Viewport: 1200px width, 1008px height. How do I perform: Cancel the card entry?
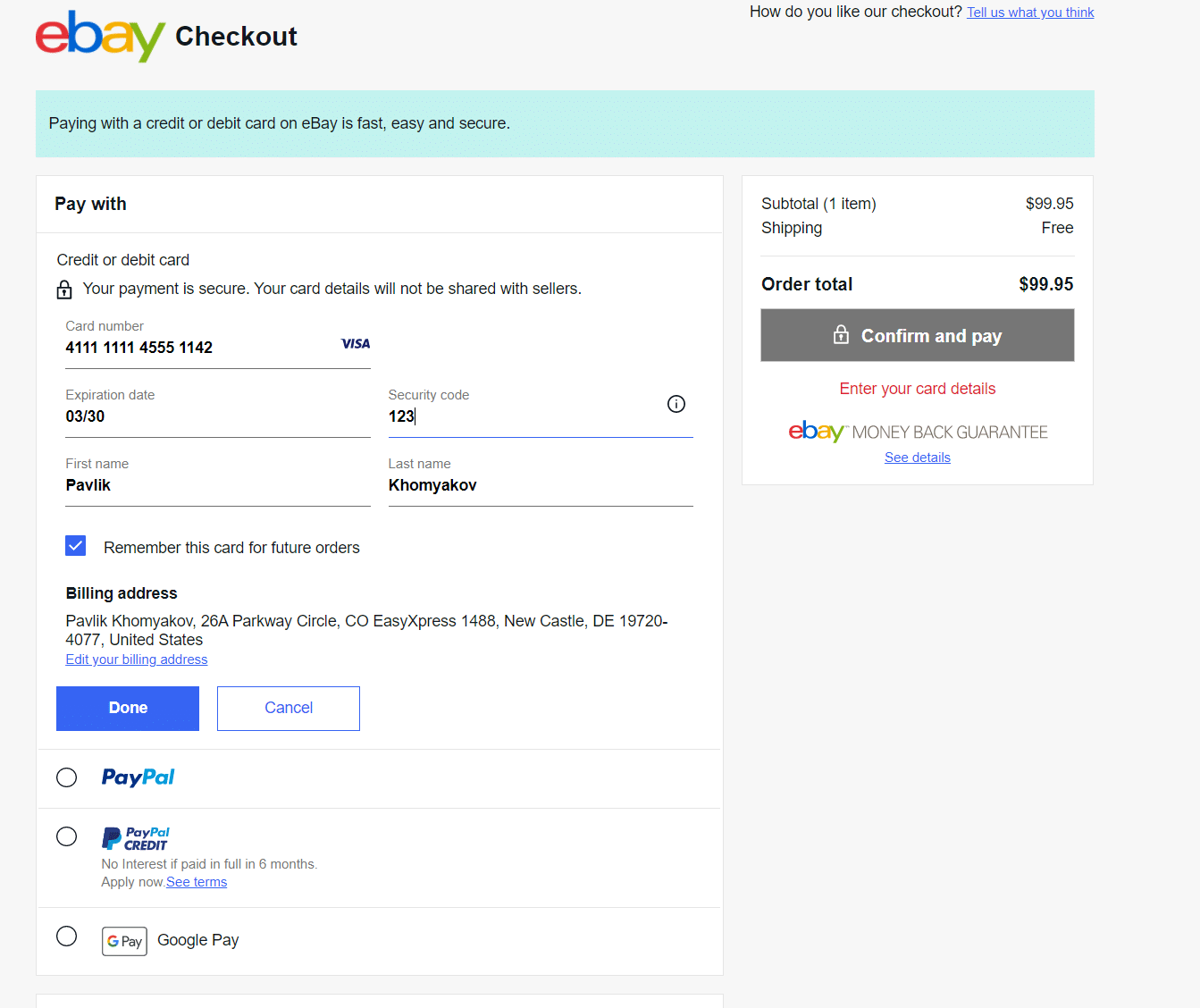click(x=289, y=709)
